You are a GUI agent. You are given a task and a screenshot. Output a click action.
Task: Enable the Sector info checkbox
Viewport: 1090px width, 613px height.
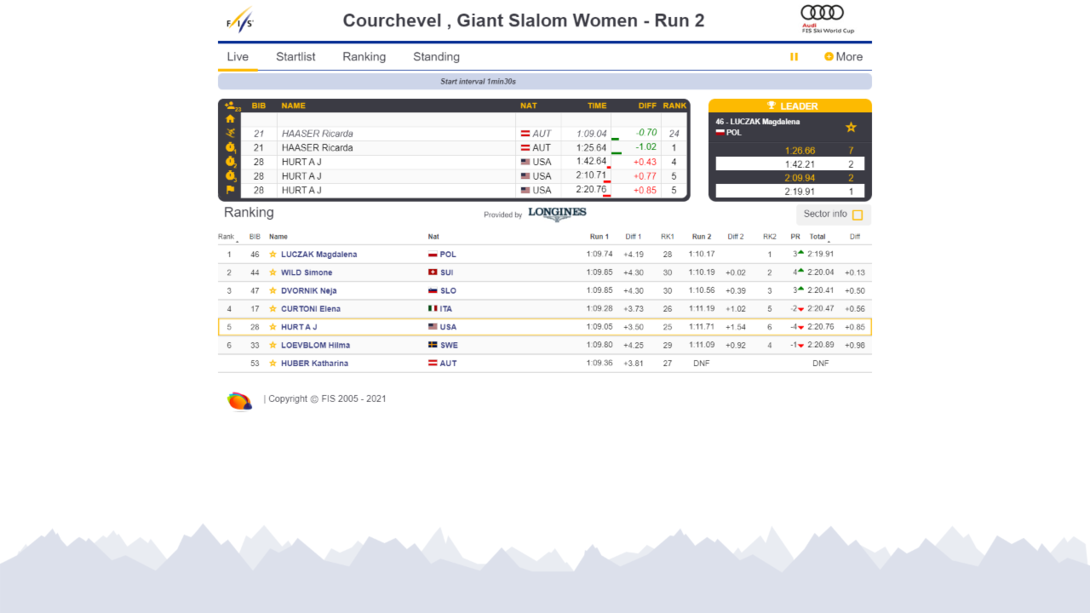click(x=858, y=215)
